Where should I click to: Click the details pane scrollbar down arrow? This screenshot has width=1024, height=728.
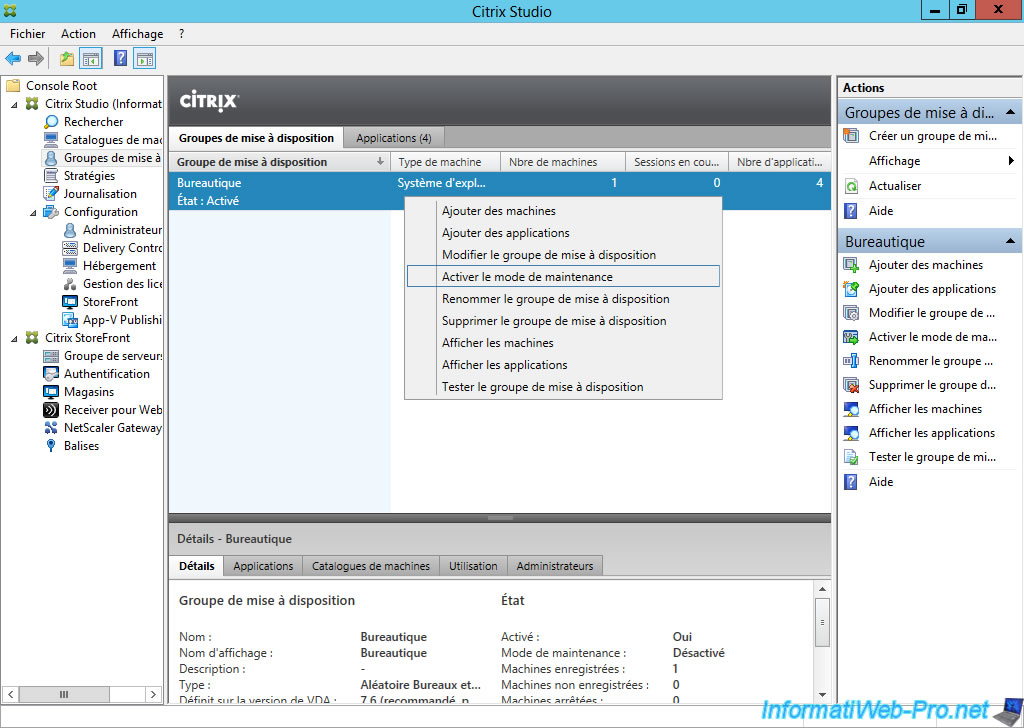822,695
